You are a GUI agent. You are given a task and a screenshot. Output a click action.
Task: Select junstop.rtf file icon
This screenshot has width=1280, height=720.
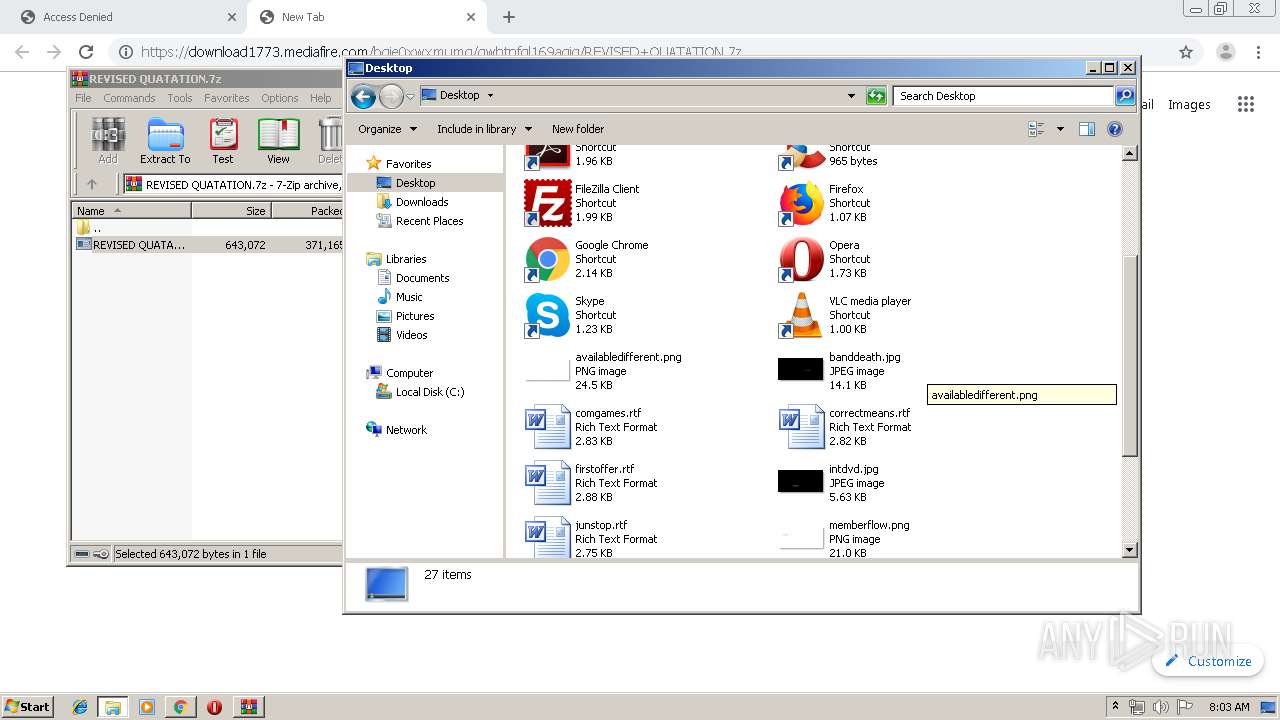(x=547, y=537)
